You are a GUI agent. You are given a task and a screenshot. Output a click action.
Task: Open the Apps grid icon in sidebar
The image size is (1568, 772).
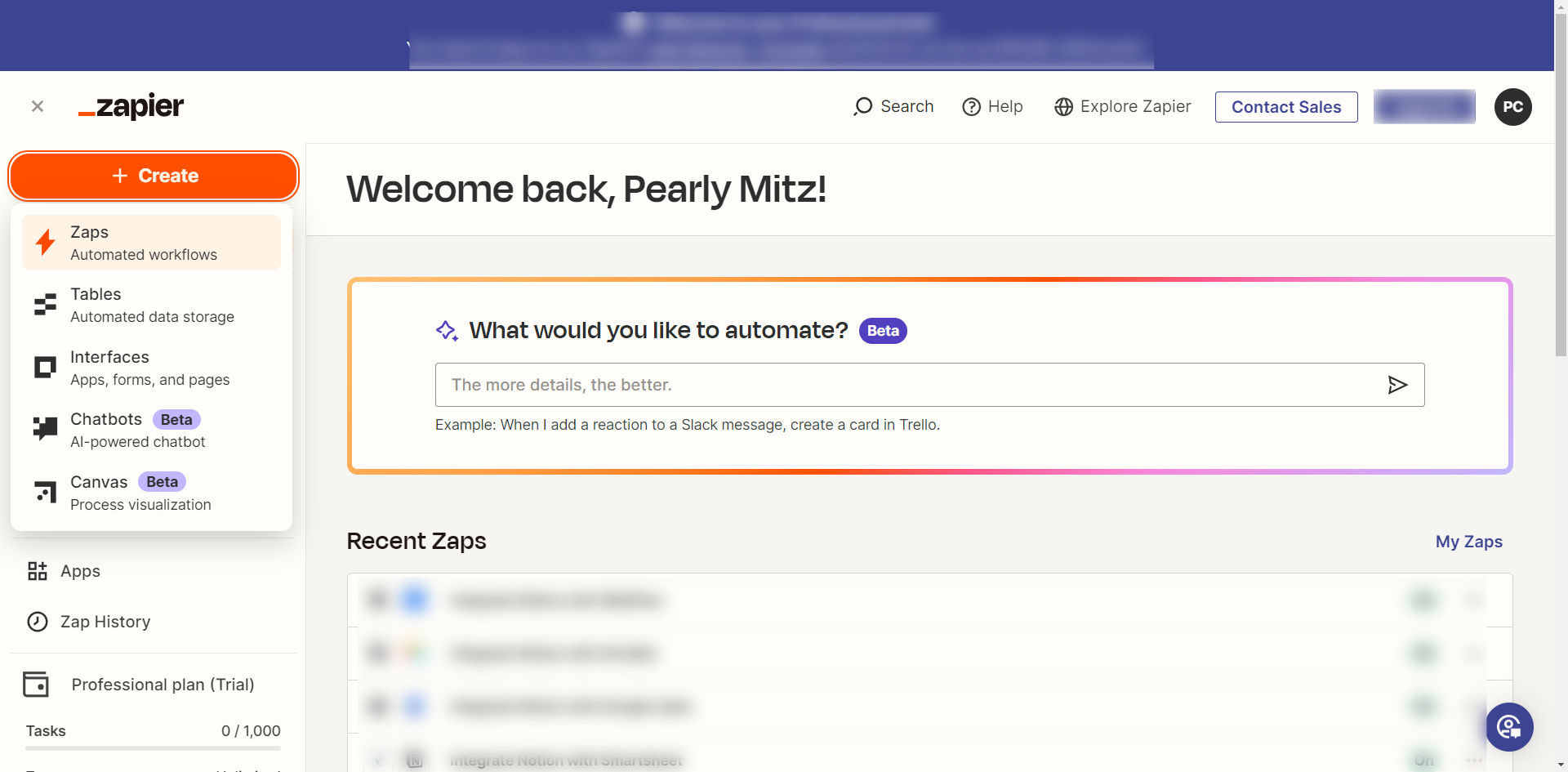click(38, 571)
